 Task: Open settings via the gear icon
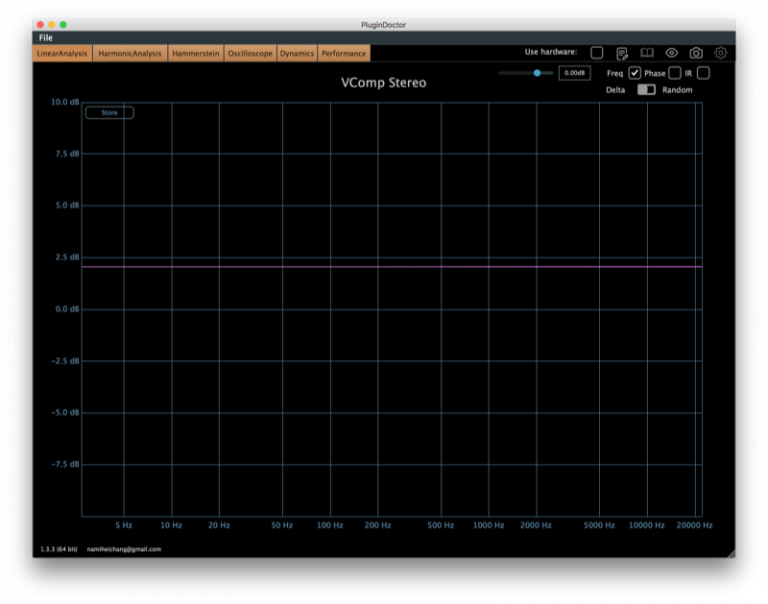click(721, 53)
